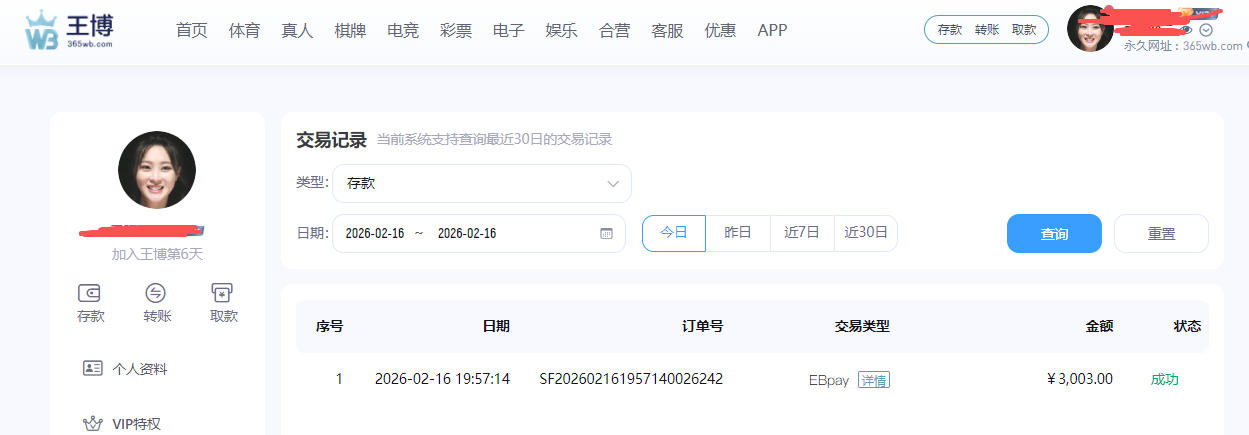Click the sidebar 存款 wallet icon
The width and height of the screenshot is (1249, 435).
pos(90,293)
